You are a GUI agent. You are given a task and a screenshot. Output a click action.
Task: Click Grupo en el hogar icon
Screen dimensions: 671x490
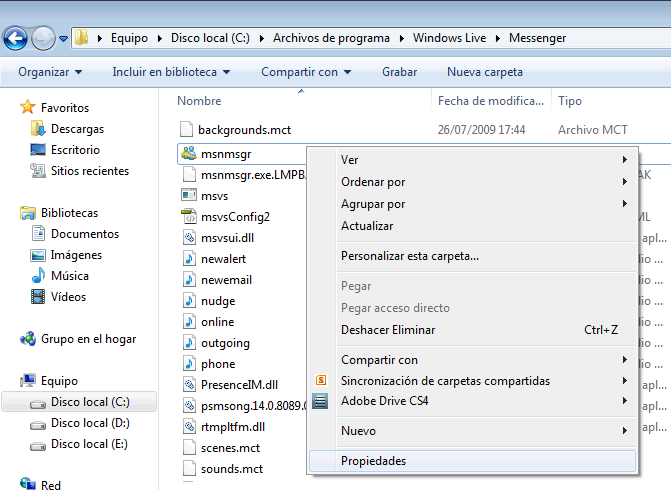[x=28, y=339]
